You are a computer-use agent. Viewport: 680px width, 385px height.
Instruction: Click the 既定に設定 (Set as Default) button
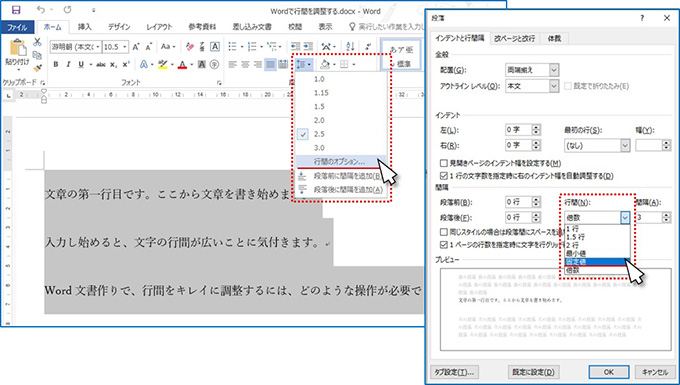click(533, 372)
